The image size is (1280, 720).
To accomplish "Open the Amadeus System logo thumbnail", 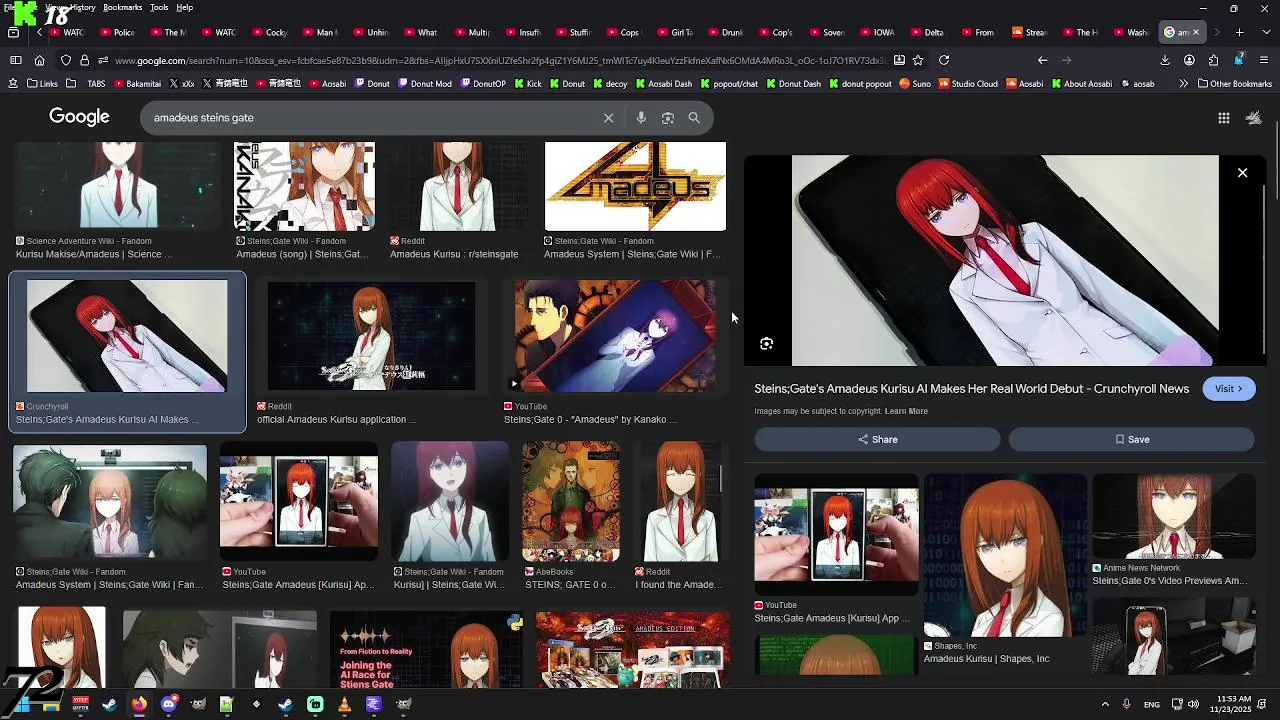I will pyautogui.click(x=635, y=186).
